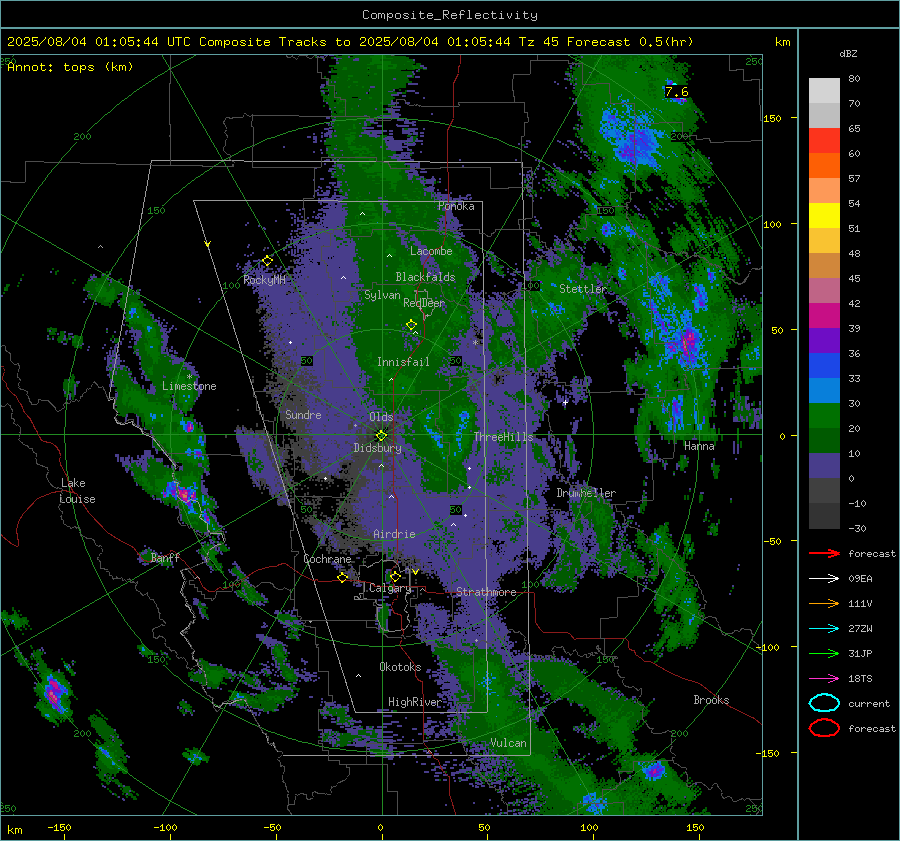
Task: Click the white 09EA arrow in legend
Action: pyautogui.click(x=824, y=578)
